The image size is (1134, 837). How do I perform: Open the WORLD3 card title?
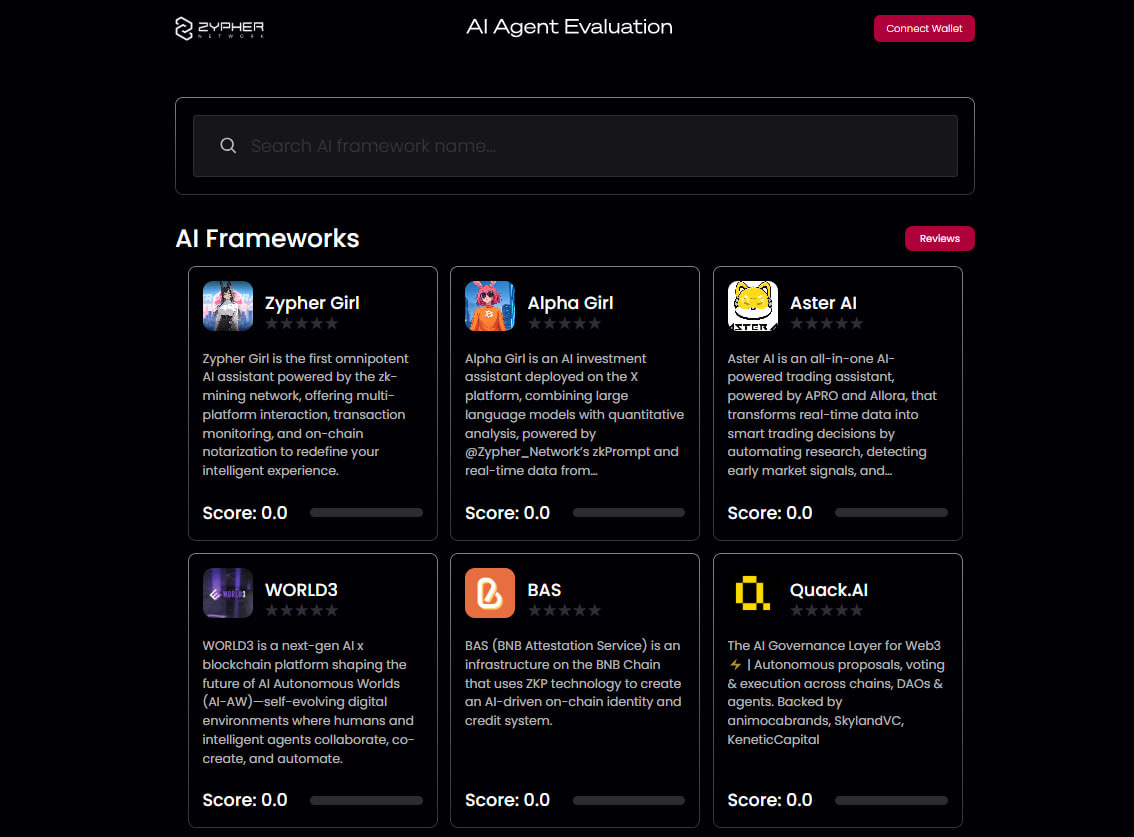coord(301,590)
